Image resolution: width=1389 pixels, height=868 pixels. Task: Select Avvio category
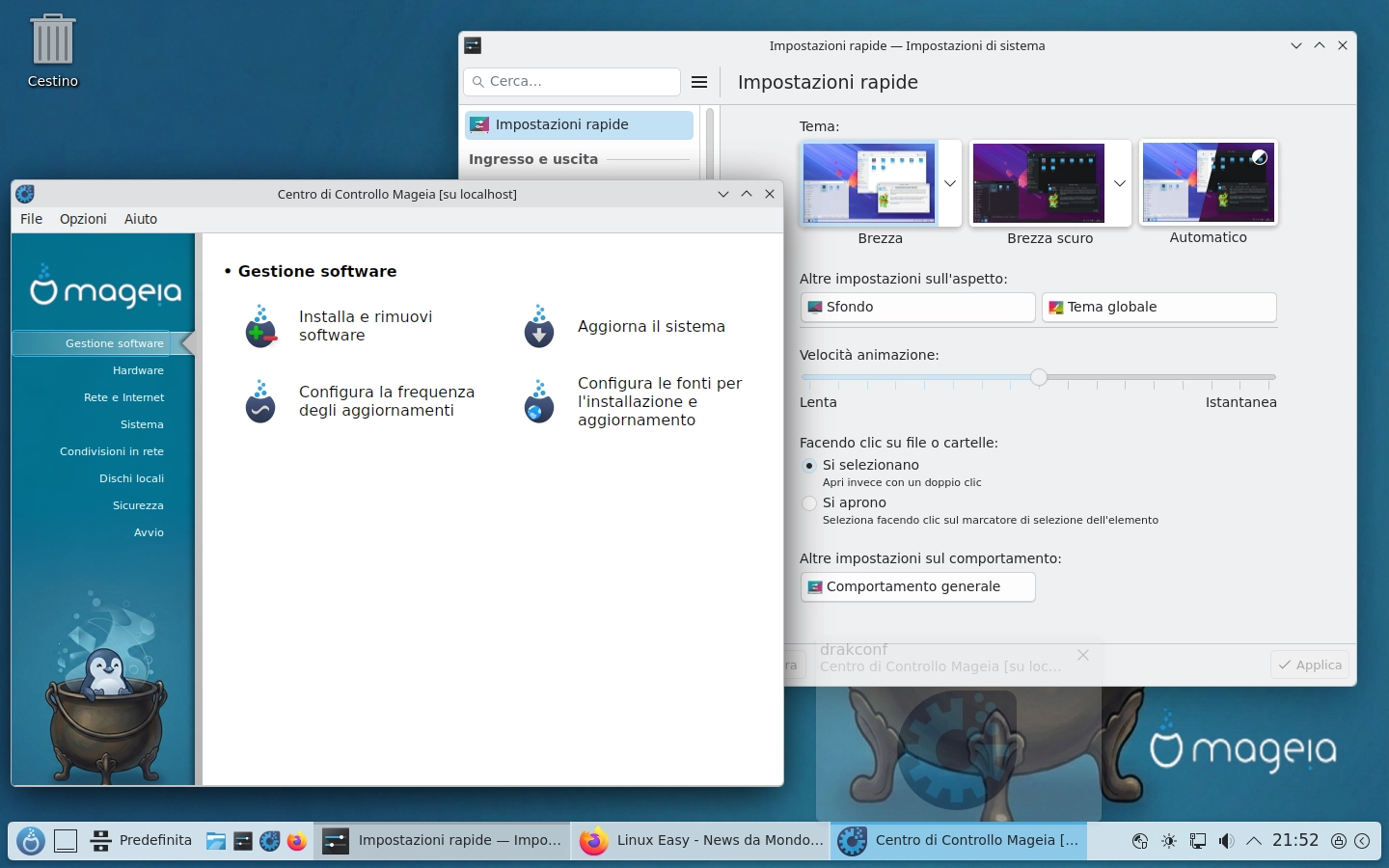149,532
